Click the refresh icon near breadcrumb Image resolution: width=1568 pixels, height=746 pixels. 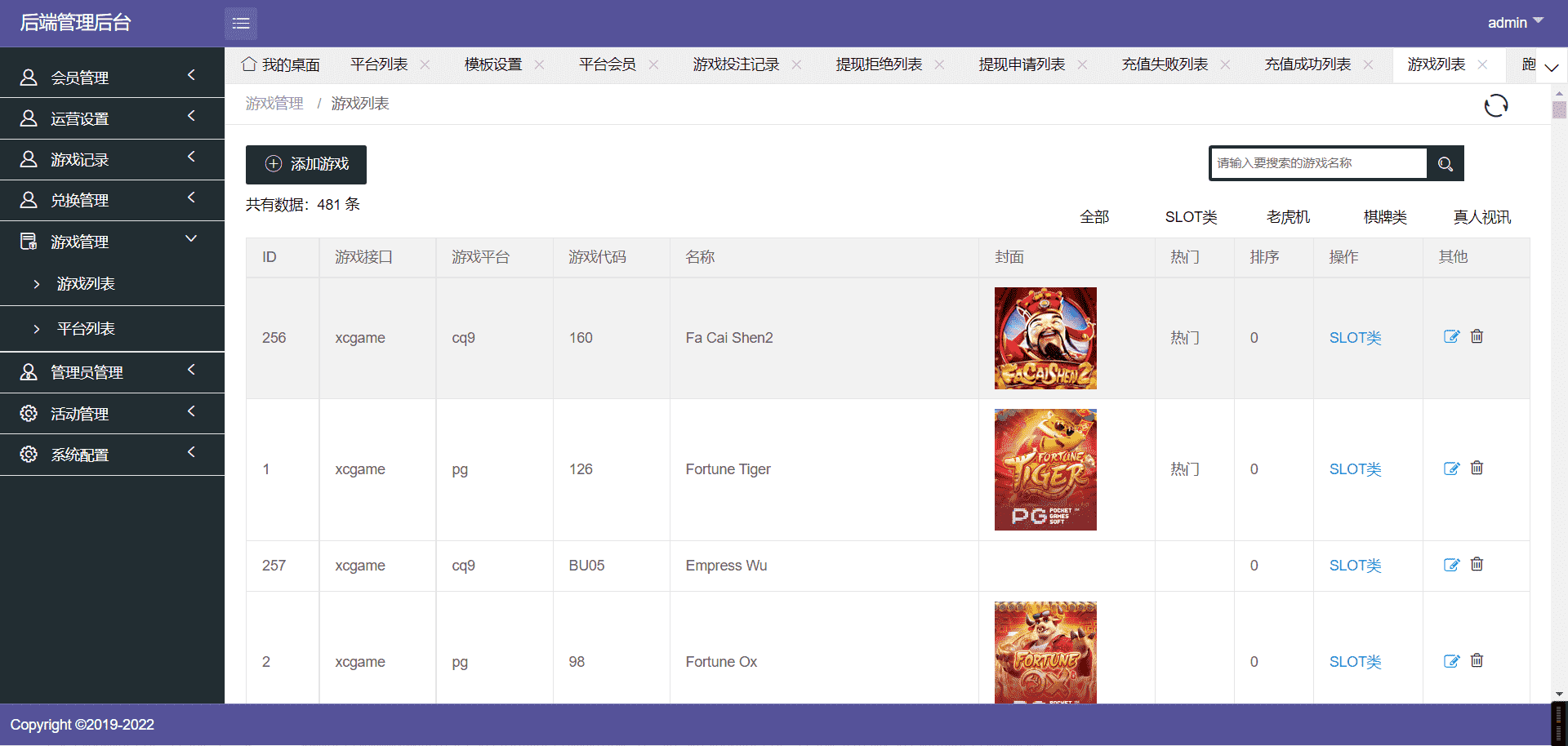(x=1495, y=105)
